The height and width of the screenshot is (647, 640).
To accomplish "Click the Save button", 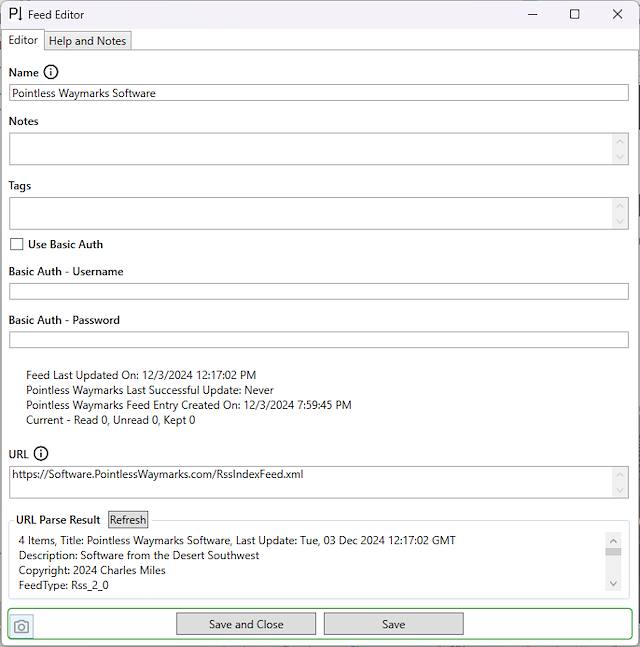I will pyautogui.click(x=394, y=624).
